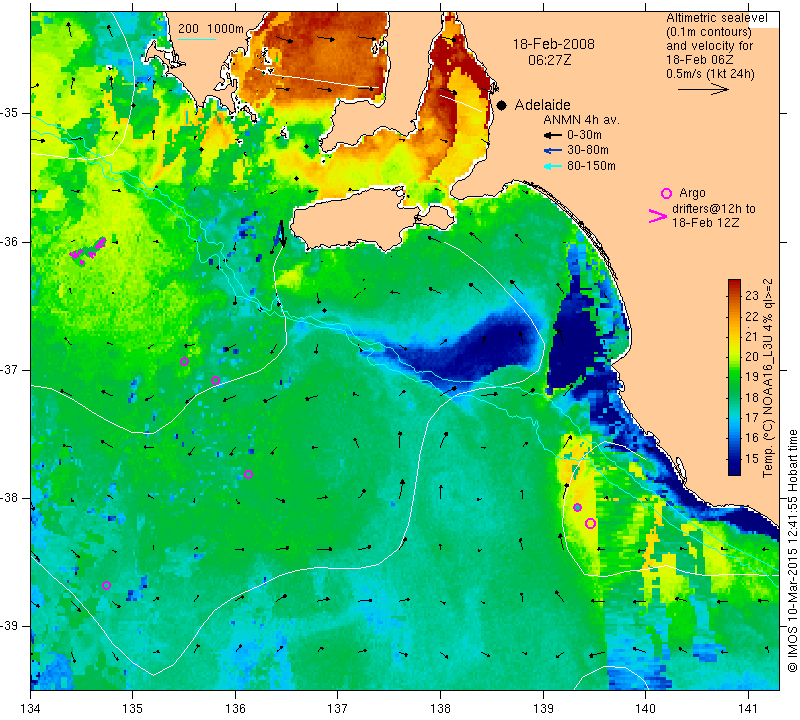Click the '30-80m' depth label
Screen dimensions: 800x720
pos(588,150)
